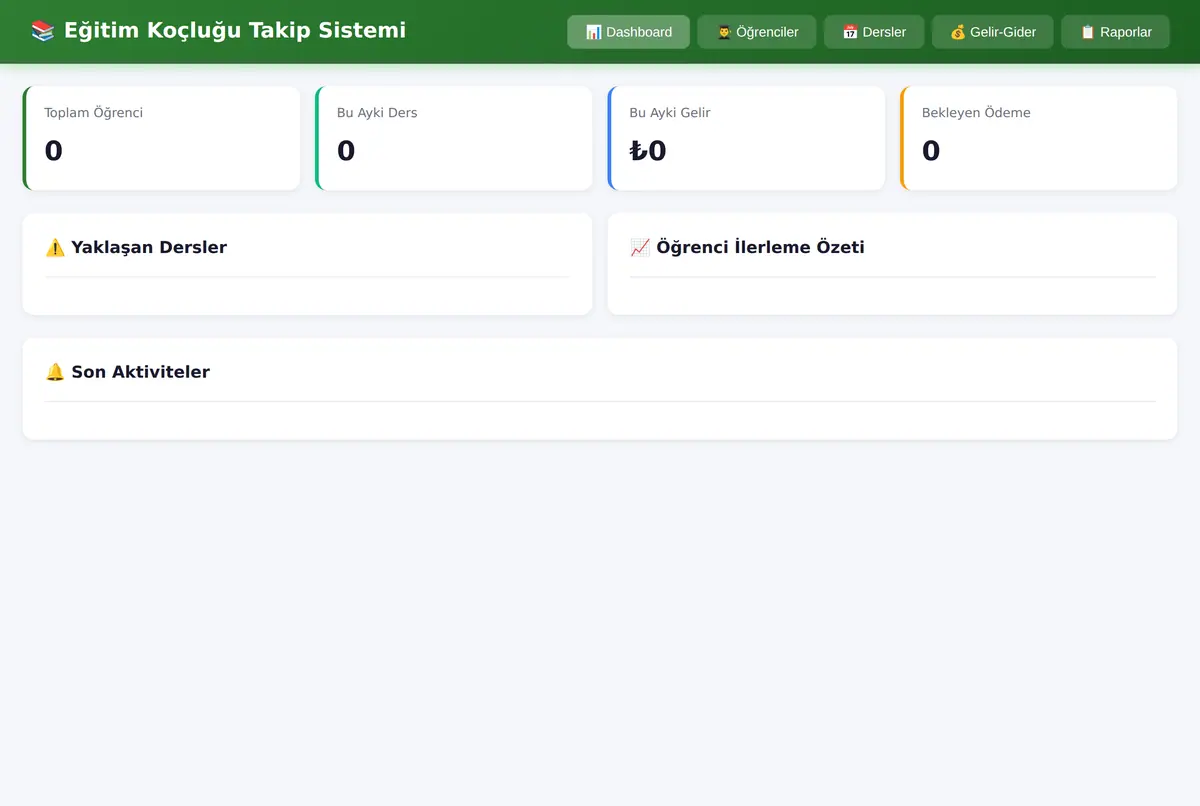Screen dimensions: 1200x806
Task: Show the Raporlar tab
Action: 1116,32
